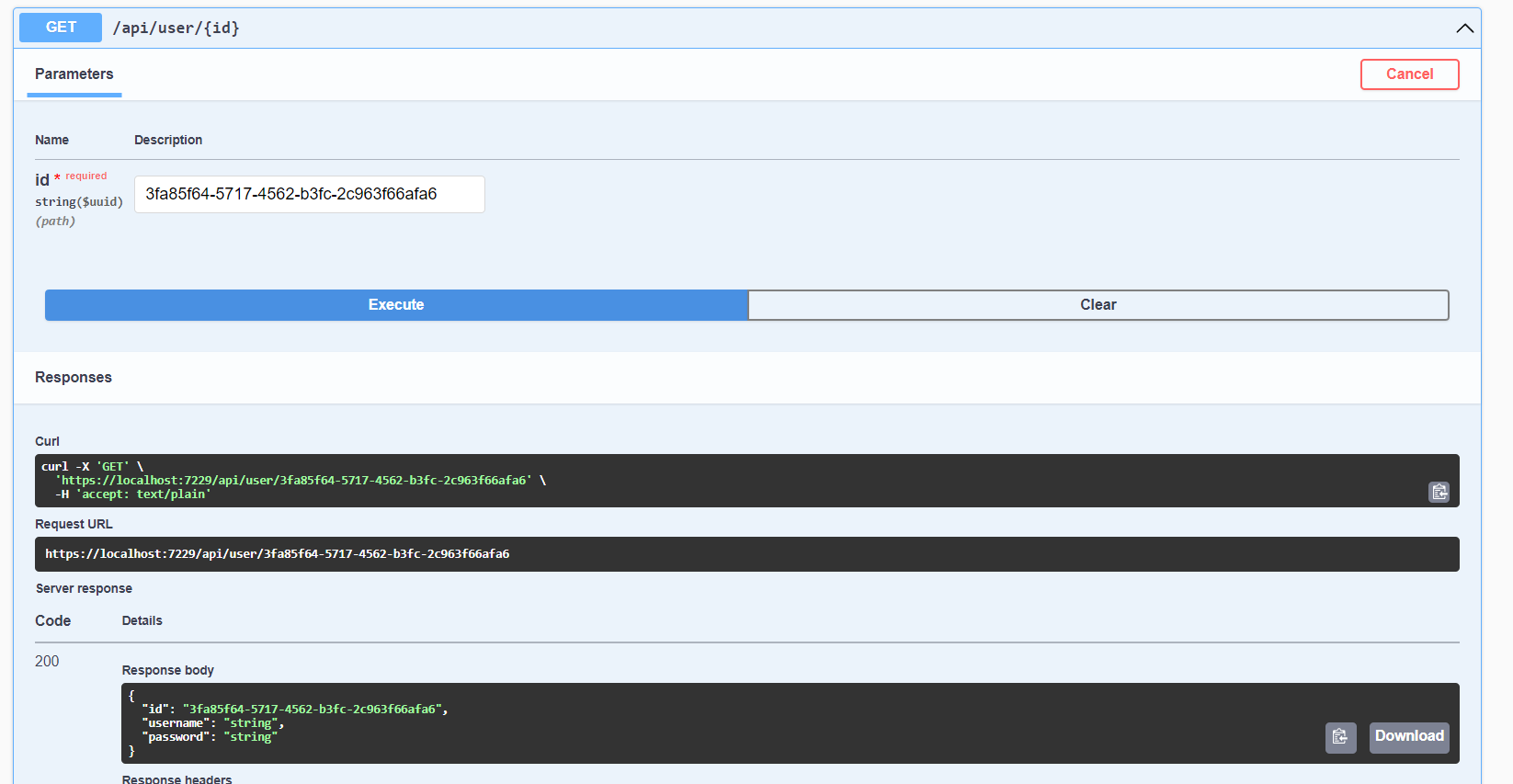
Task: Click the Curl section label
Action: click(x=48, y=441)
